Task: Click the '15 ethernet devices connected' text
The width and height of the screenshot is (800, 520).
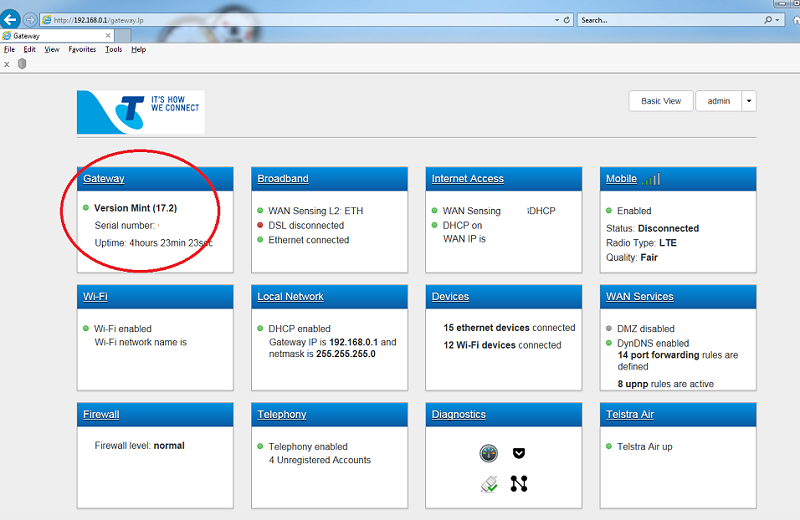Action: 509,328
